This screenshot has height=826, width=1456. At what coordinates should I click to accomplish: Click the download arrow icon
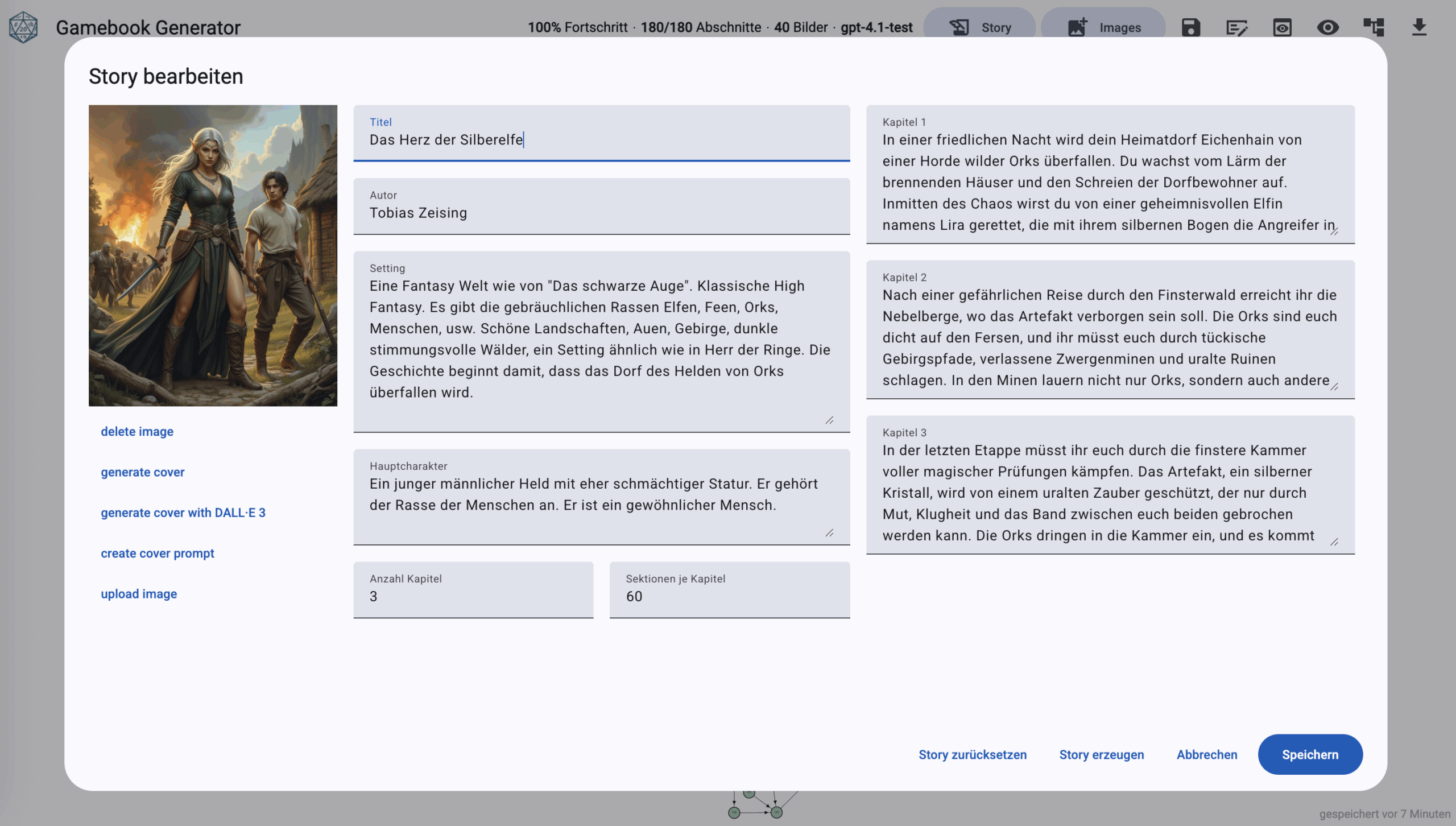click(x=1419, y=27)
